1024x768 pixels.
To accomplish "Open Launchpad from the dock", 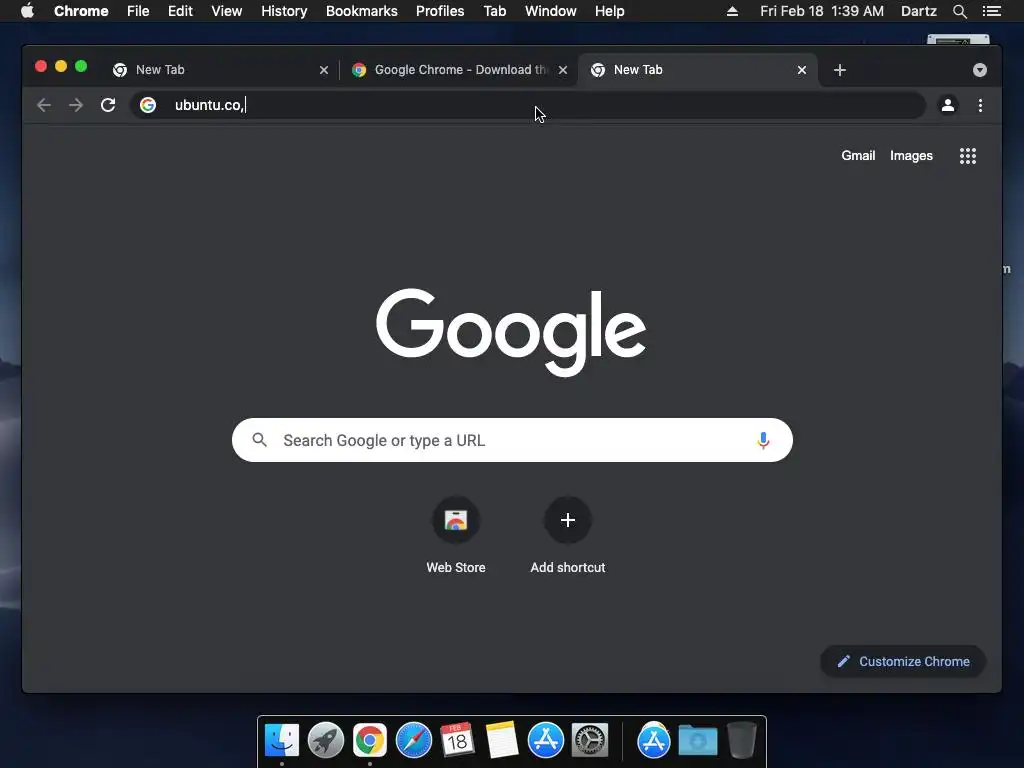I will pyautogui.click(x=326, y=741).
